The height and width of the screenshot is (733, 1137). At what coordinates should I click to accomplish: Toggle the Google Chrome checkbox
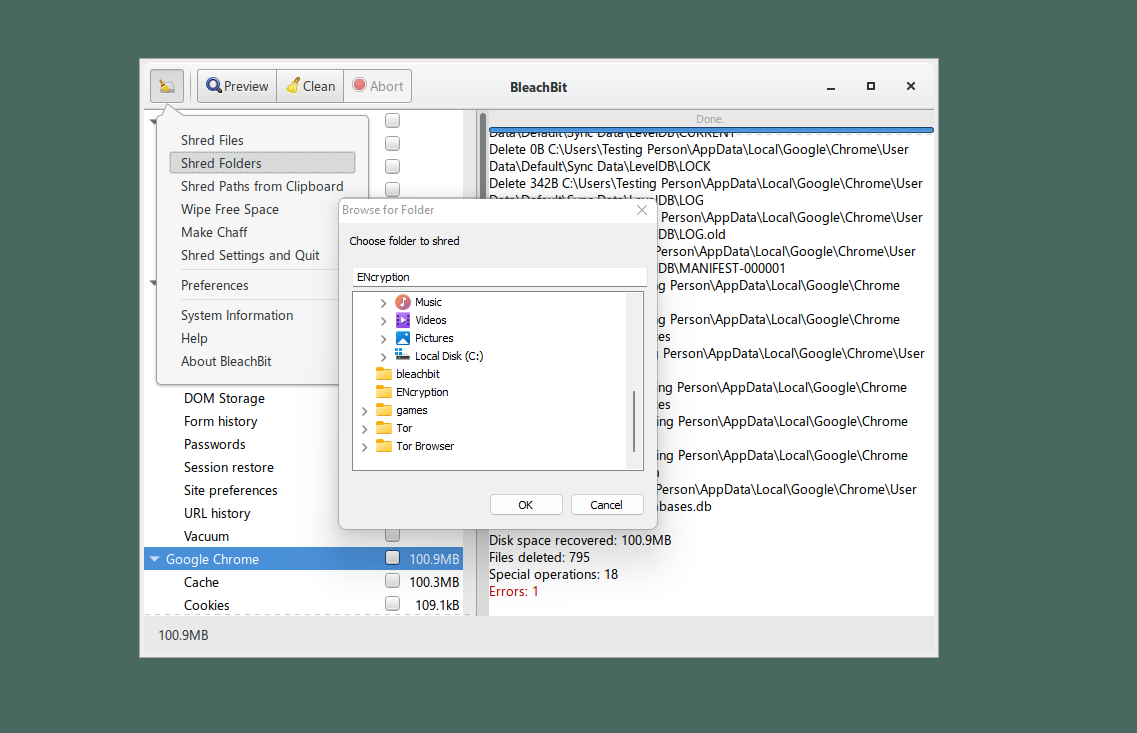tap(392, 558)
